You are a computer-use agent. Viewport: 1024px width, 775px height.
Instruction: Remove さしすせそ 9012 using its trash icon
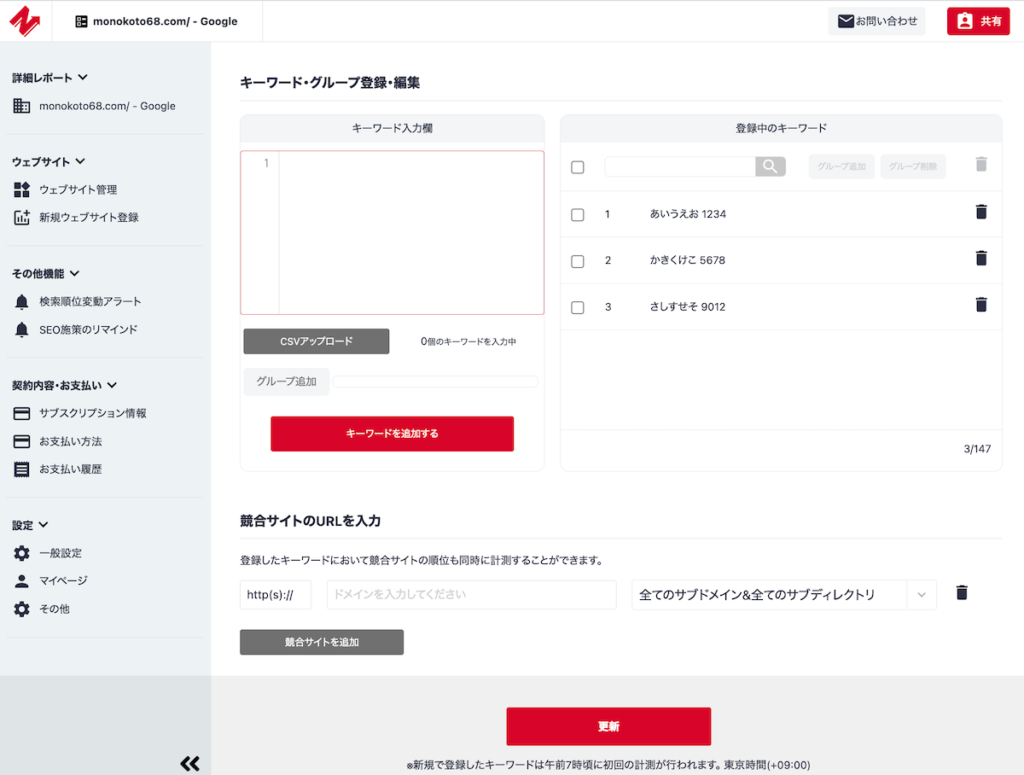click(x=980, y=305)
